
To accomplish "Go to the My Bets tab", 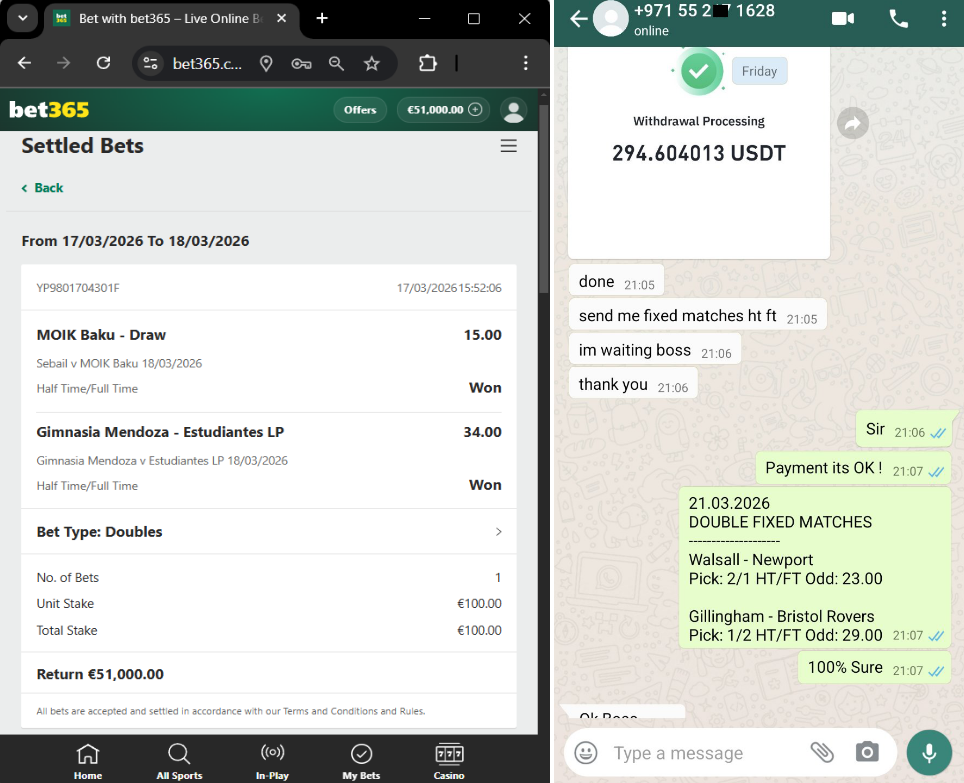I will (361, 760).
